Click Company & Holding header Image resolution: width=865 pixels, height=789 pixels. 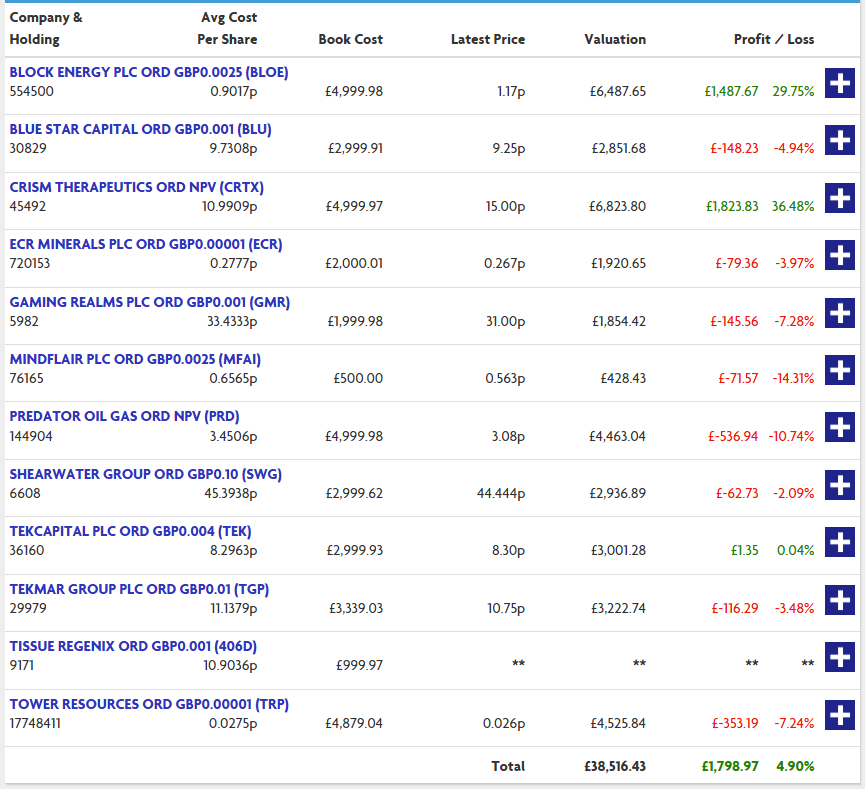point(46,28)
